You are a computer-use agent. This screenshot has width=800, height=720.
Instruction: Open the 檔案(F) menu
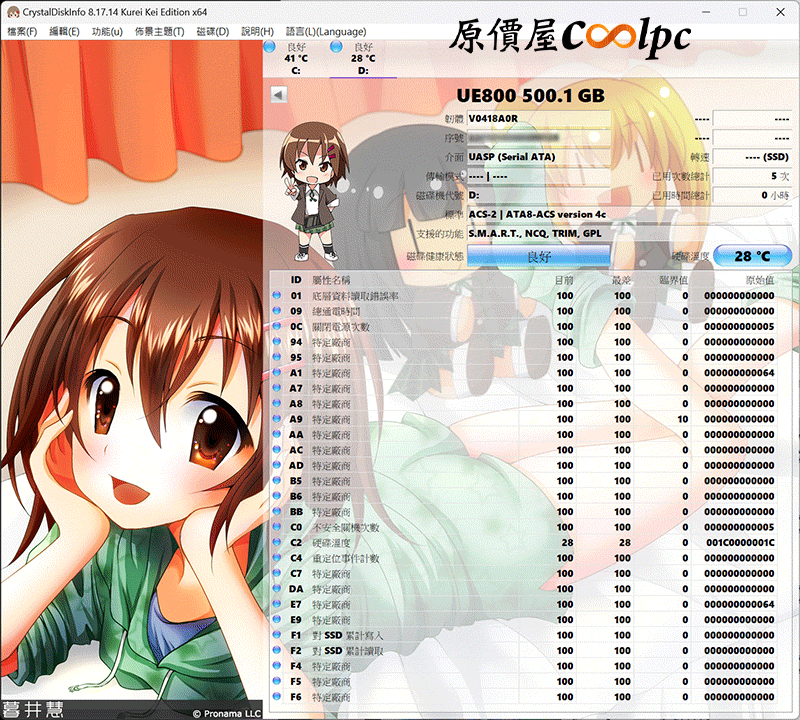coord(22,32)
